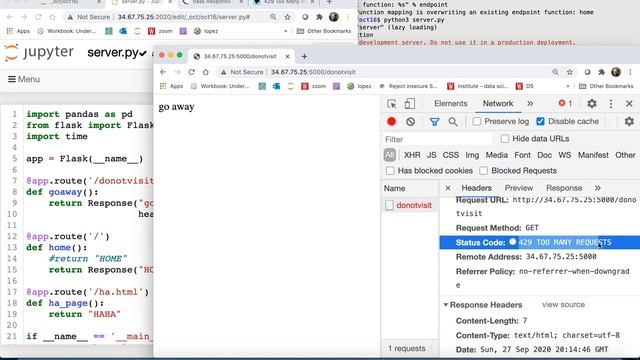Show more DevTools panels with the chevron after Network

(x=530, y=104)
